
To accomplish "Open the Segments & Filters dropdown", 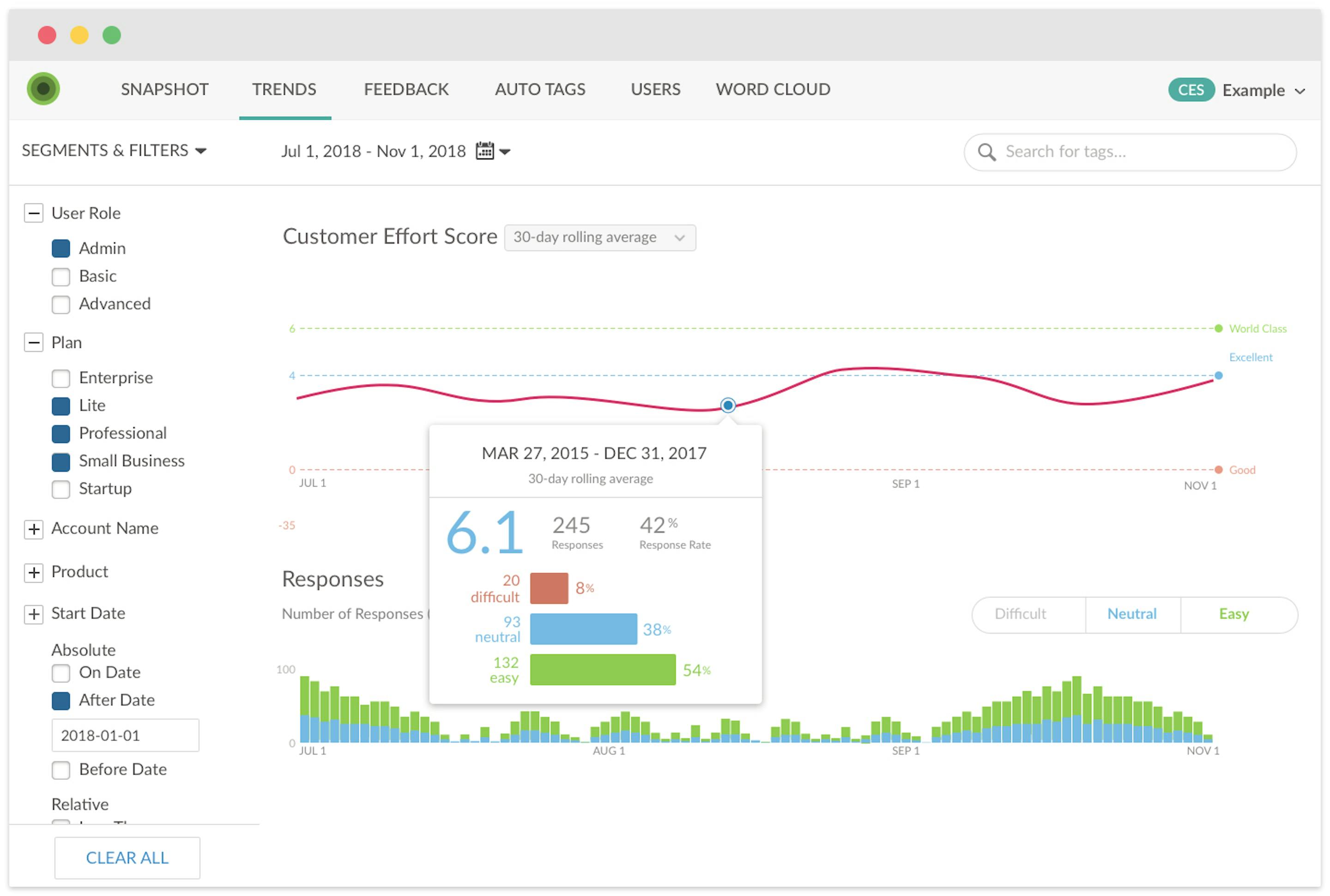I will point(114,150).
